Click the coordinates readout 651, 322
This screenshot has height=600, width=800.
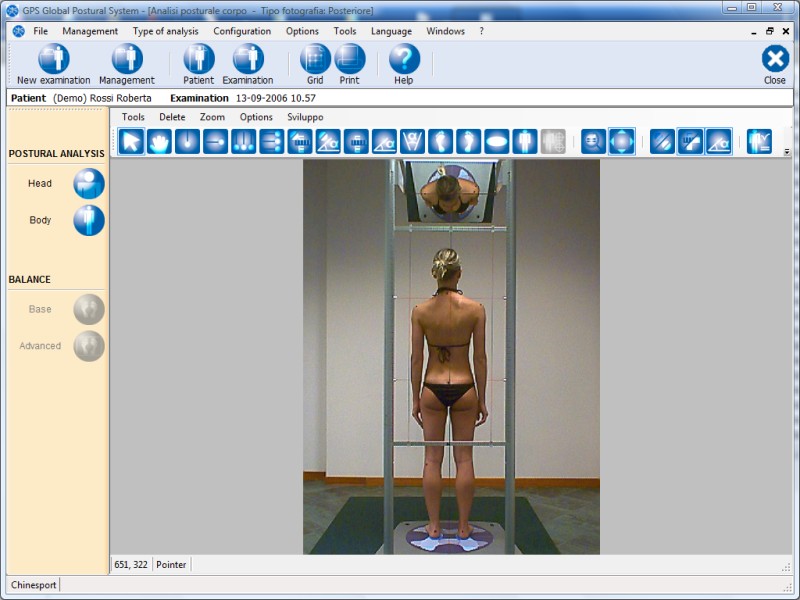(131, 564)
